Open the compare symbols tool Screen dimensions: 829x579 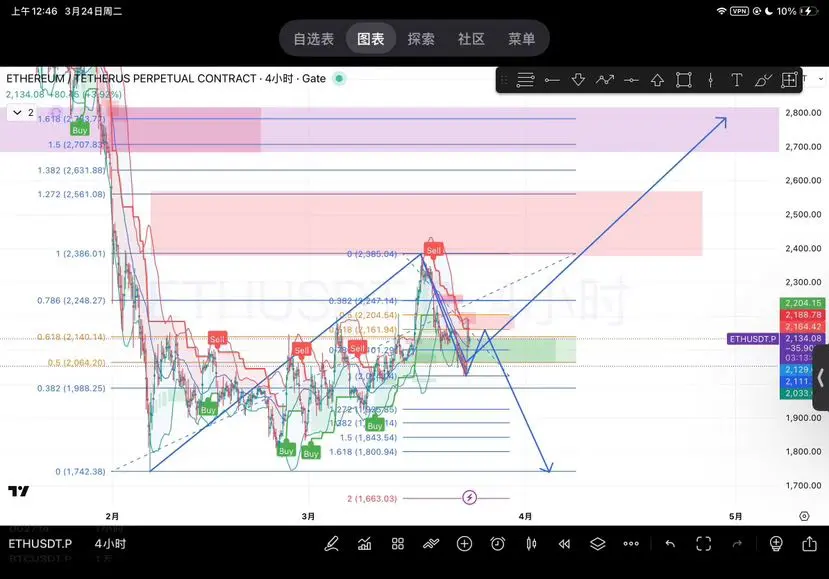click(x=431, y=544)
